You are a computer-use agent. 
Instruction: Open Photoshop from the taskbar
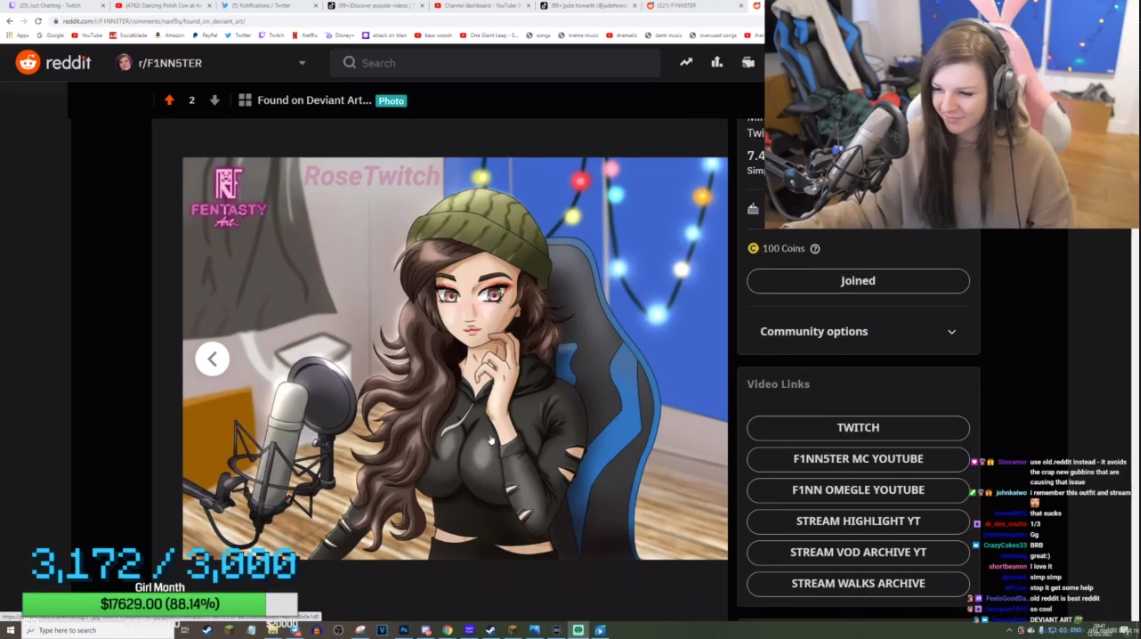click(404, 630)
